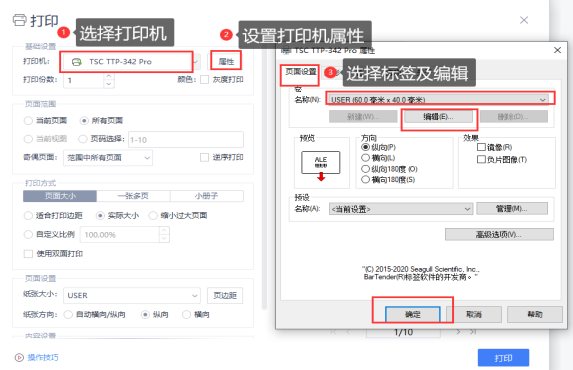Select the 纵向180度(O) orientation radio
The image size is (573, 370).
click(365, 169)
